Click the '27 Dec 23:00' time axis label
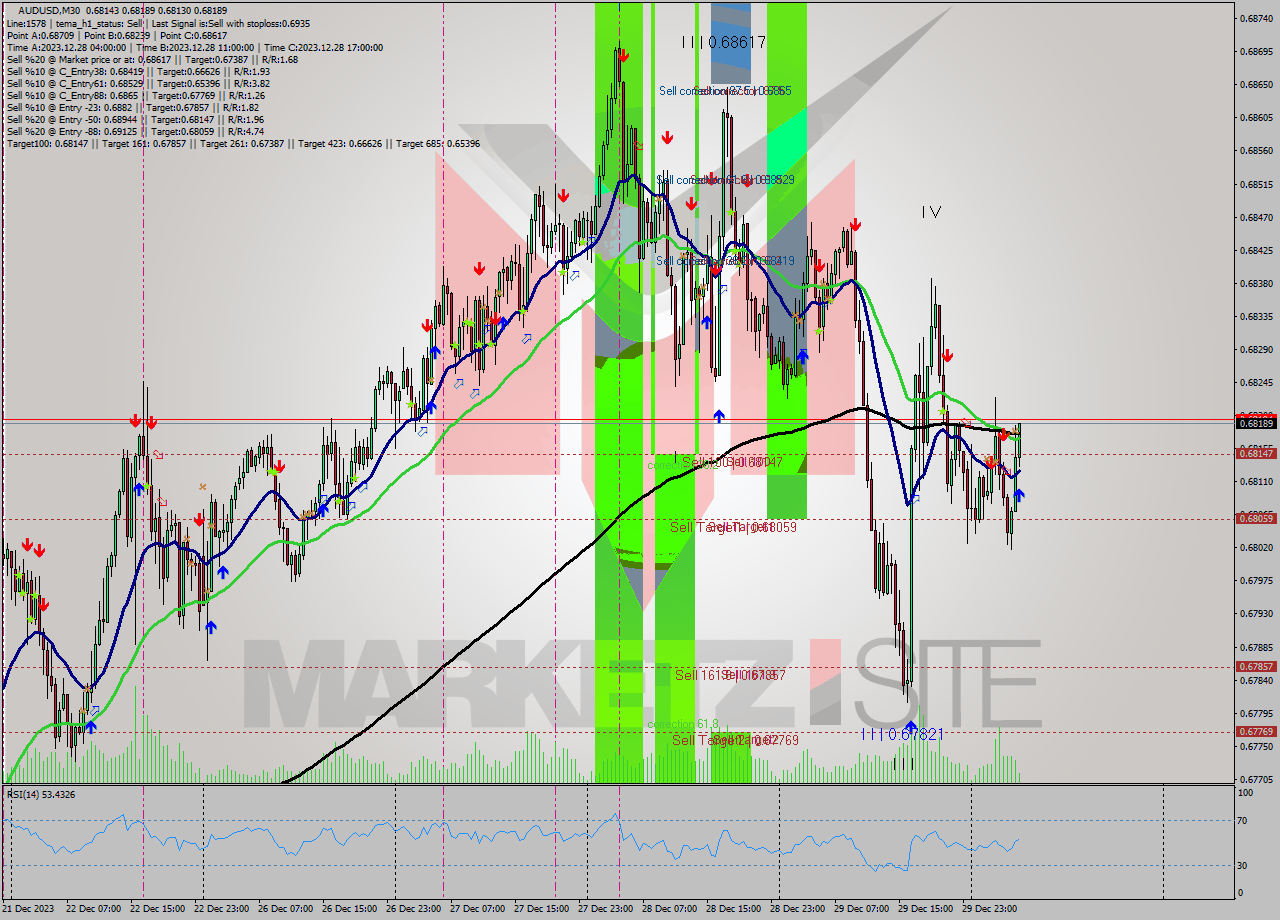The width and height of the screenshot is (1280, 920). [x=607, y=909]
